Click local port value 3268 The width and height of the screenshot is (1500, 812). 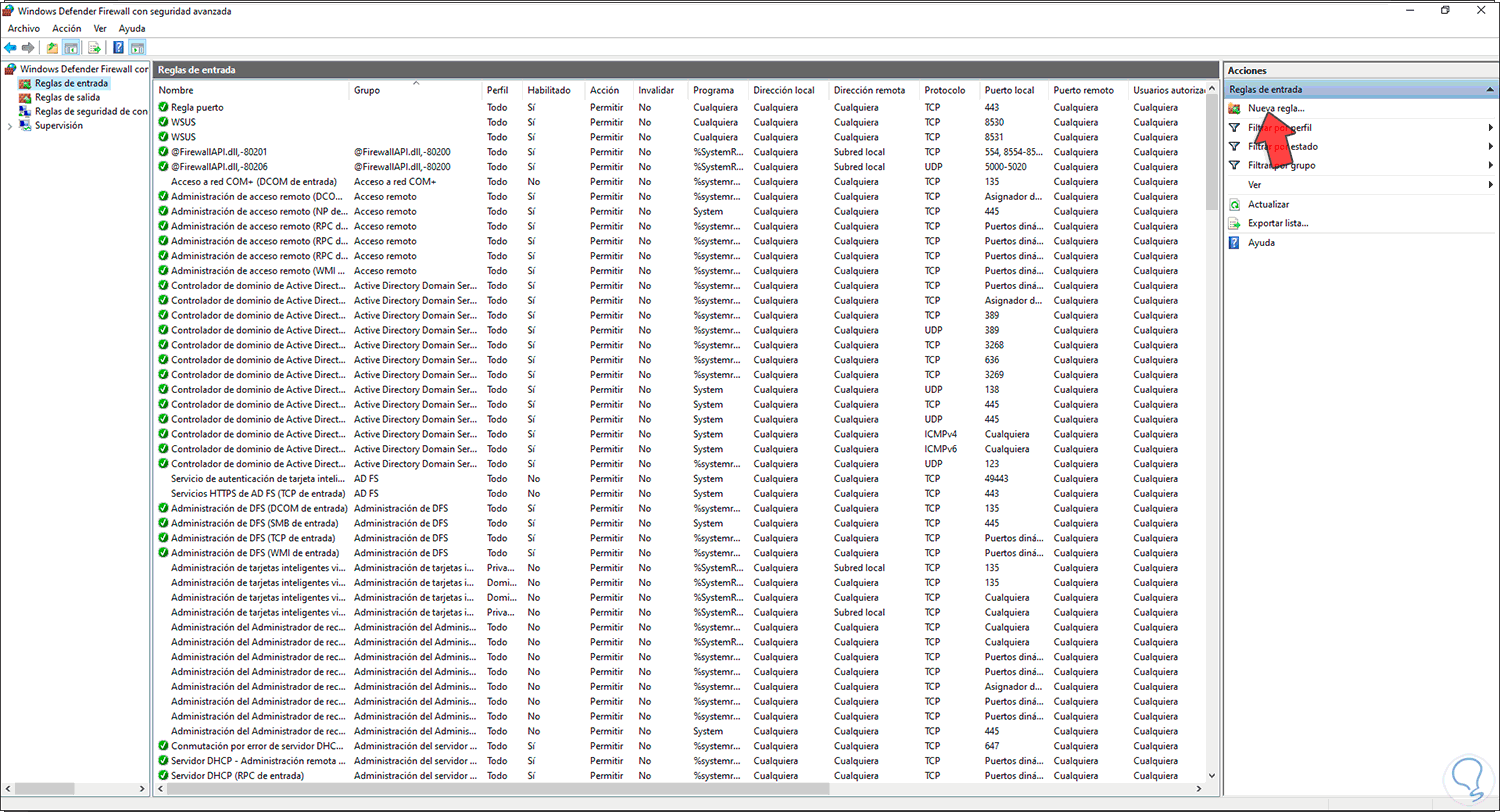(x=995, y=345)
